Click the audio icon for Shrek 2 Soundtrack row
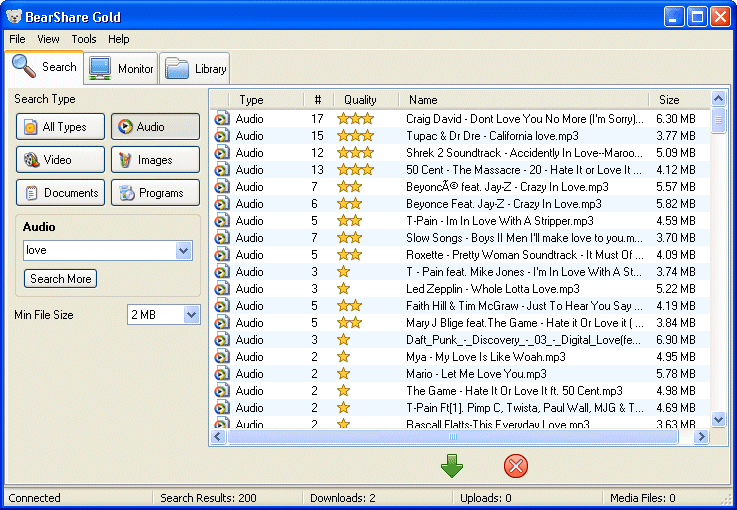 [x=222, y=153]
